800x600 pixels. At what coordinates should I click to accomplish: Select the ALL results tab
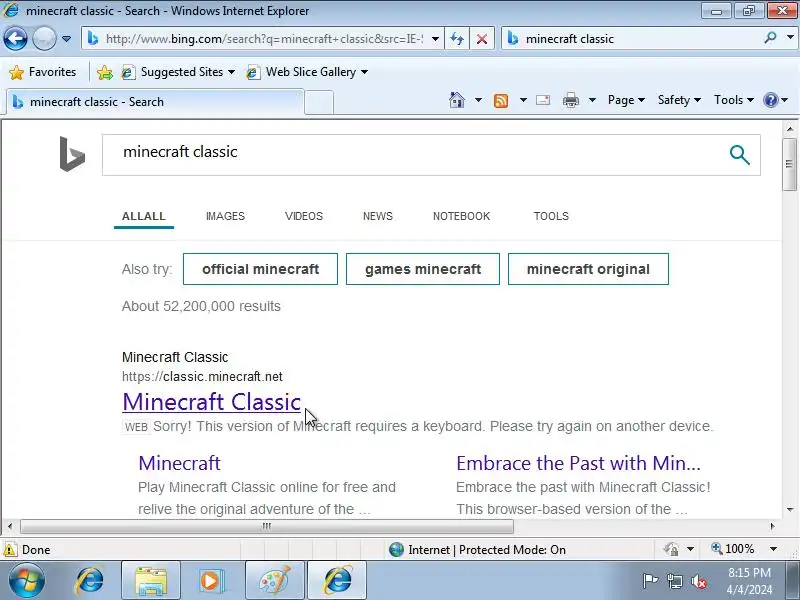(x=143, y=216)
